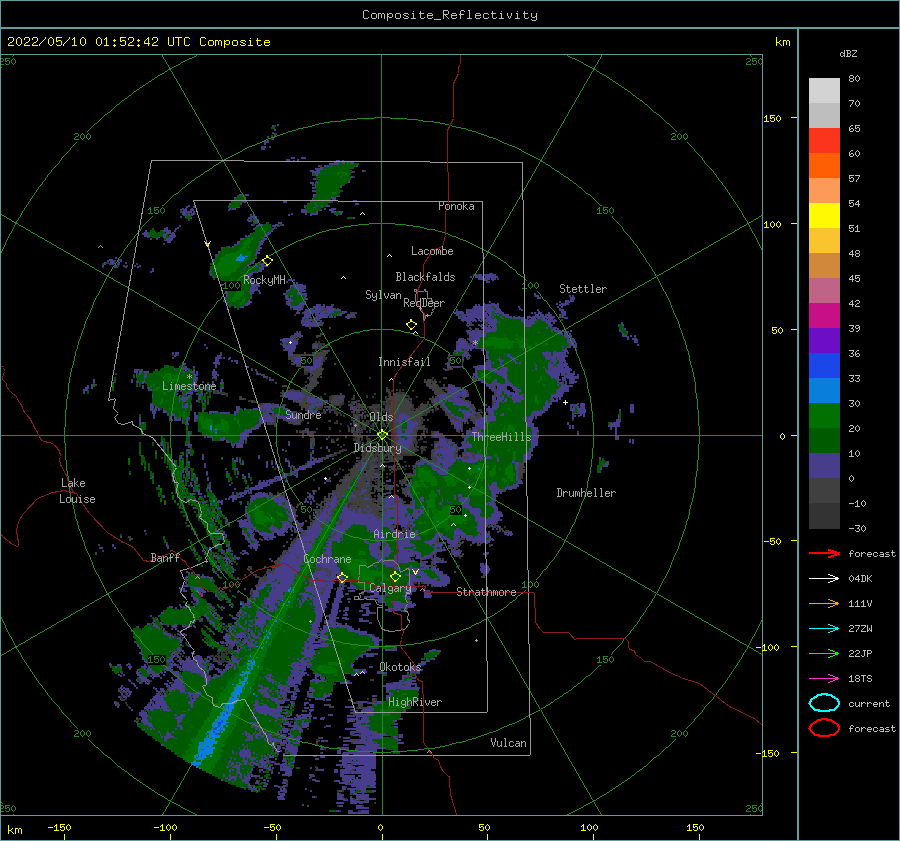Screen dimensions: 900x841
Task: Click the Innisfail label
Action: [x=404, y=362]
